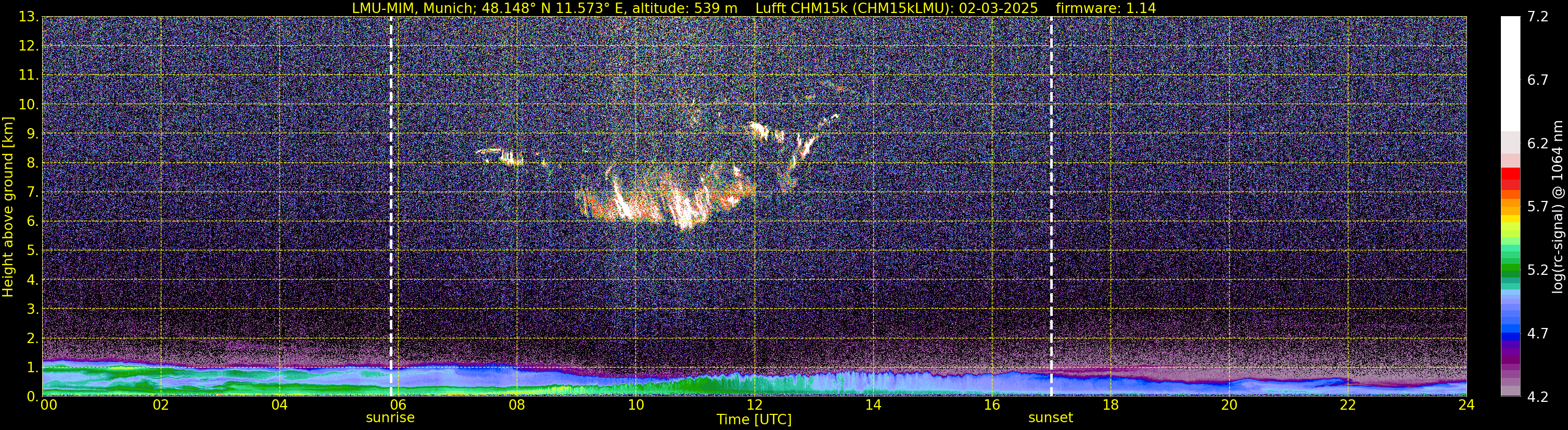Click the height axis tick '5.'
1568x430 pixels.
click(x=32, y=251)
